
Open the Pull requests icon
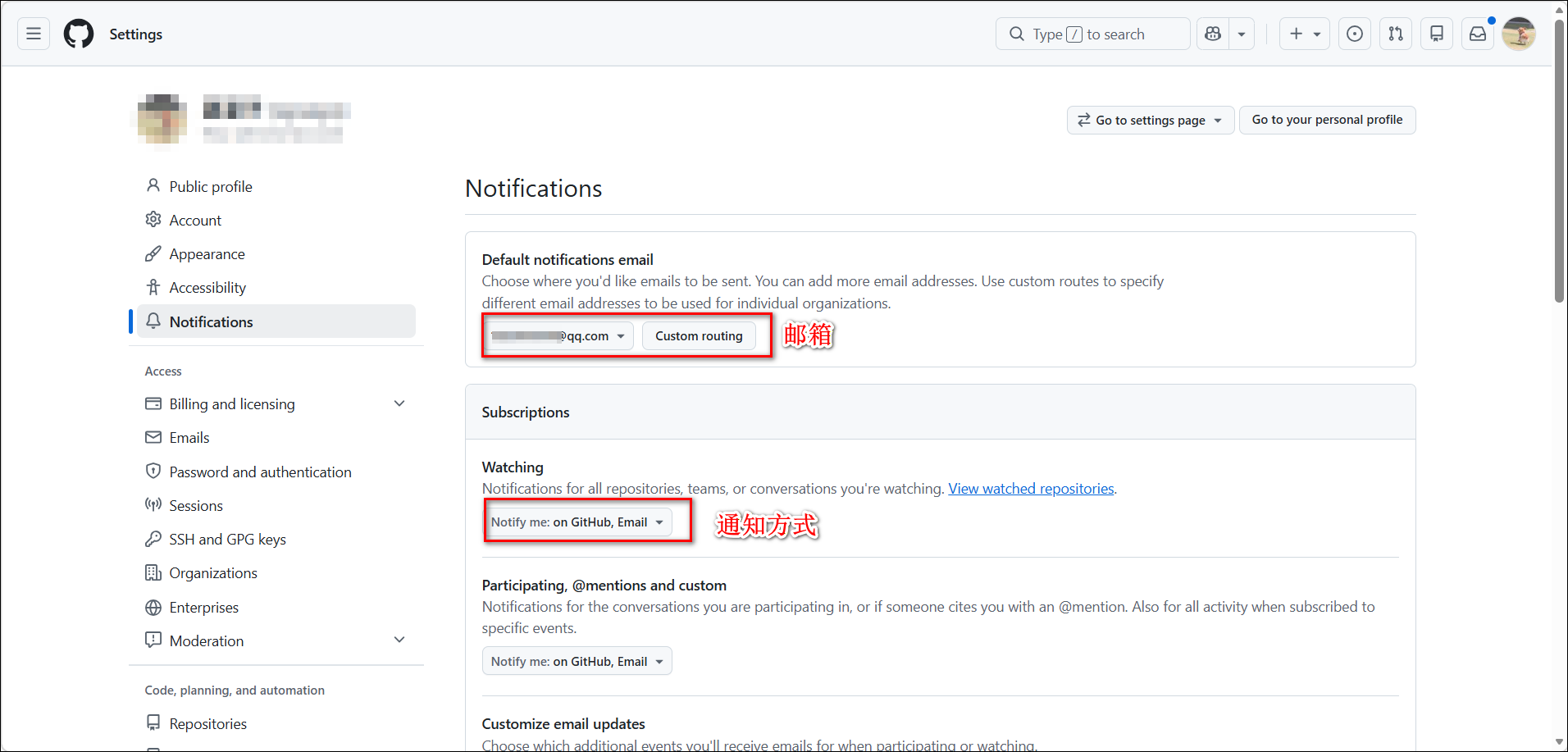[1396, 34]
